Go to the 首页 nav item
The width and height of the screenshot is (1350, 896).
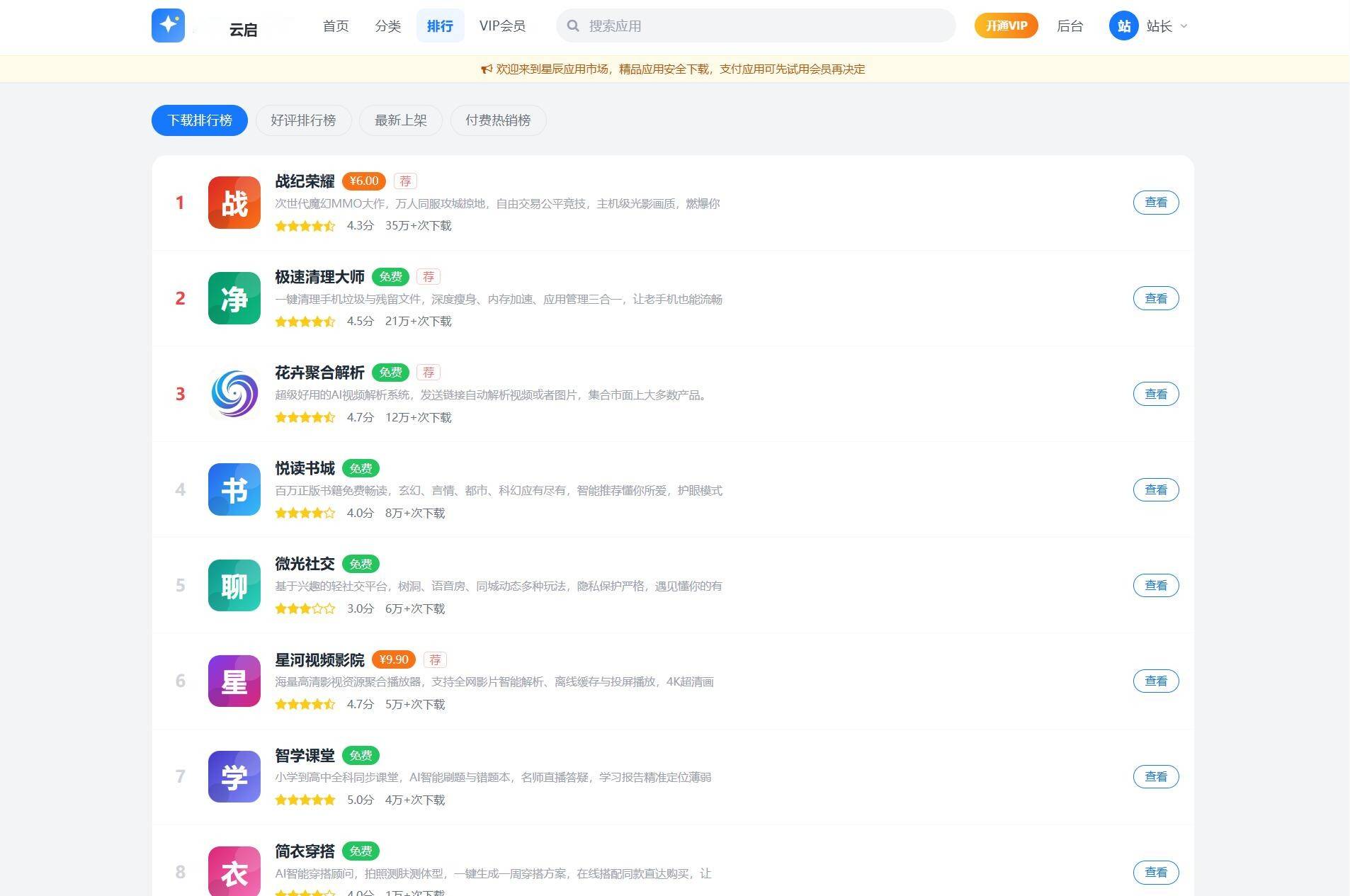tap(336, 26)
